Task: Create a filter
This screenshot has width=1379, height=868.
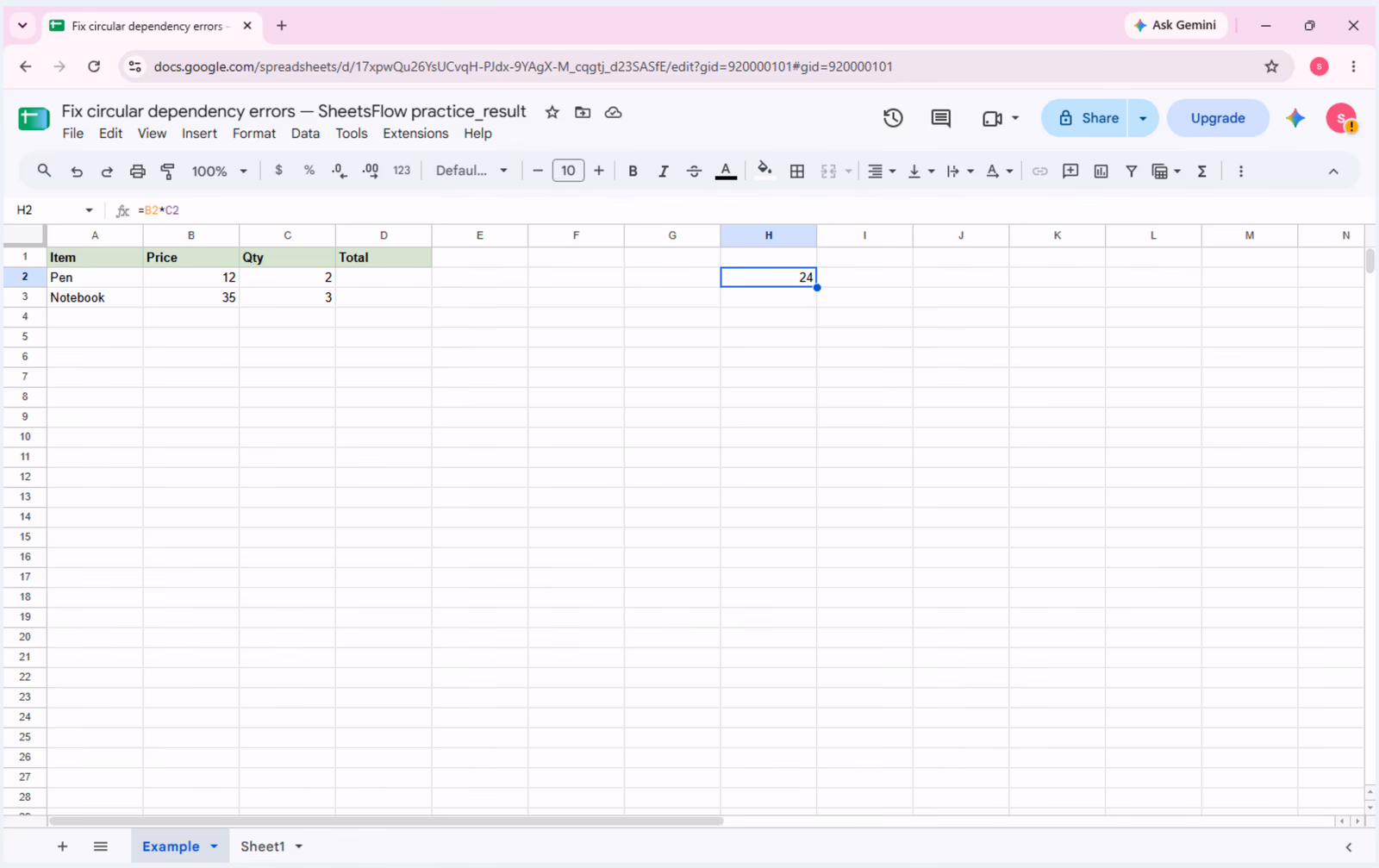Action: point(1132,171)
